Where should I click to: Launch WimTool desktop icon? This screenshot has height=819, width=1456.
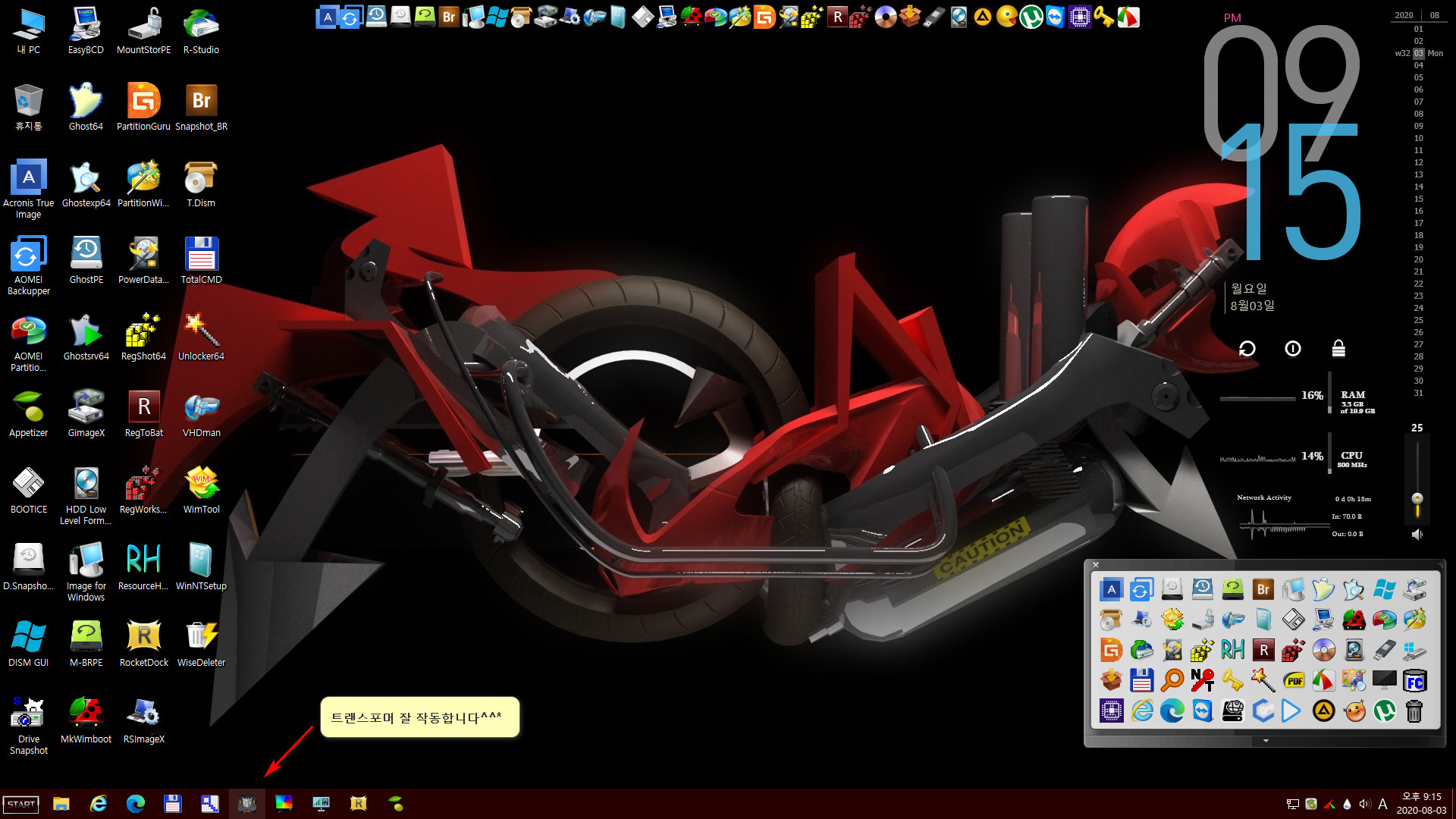point(201,491)
